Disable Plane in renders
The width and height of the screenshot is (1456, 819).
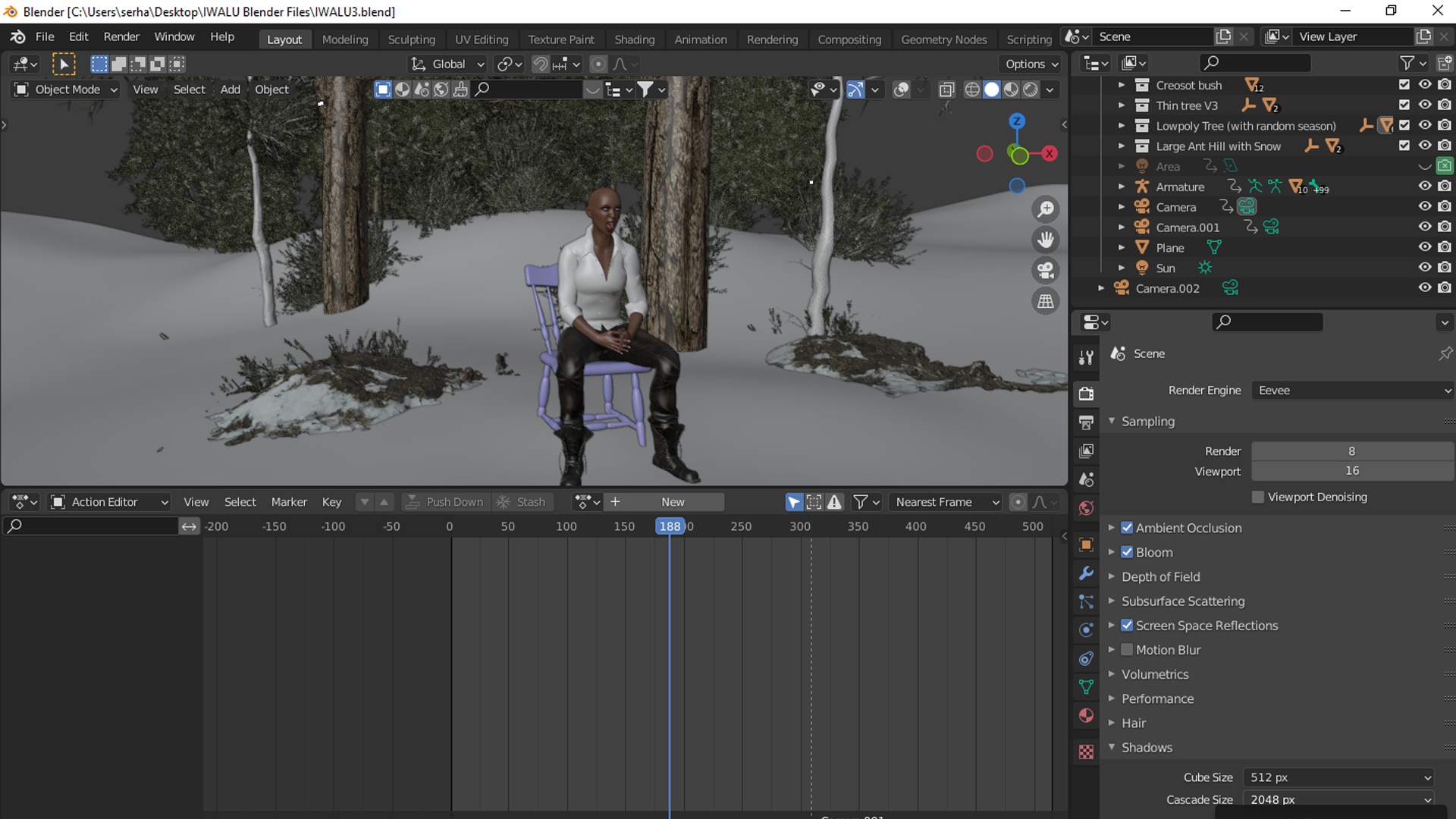(1445, 247)
